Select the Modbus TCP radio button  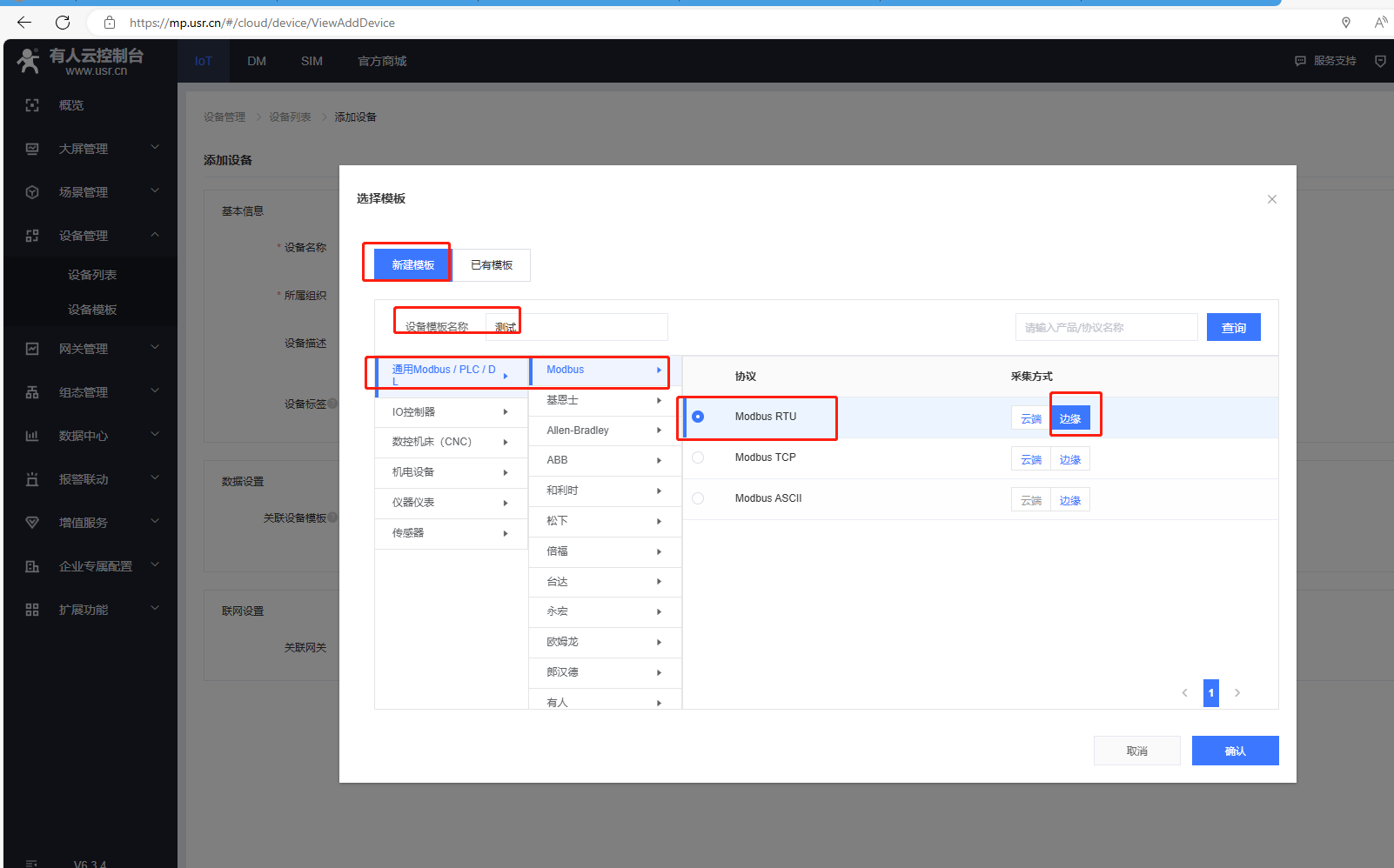point(698,457)
